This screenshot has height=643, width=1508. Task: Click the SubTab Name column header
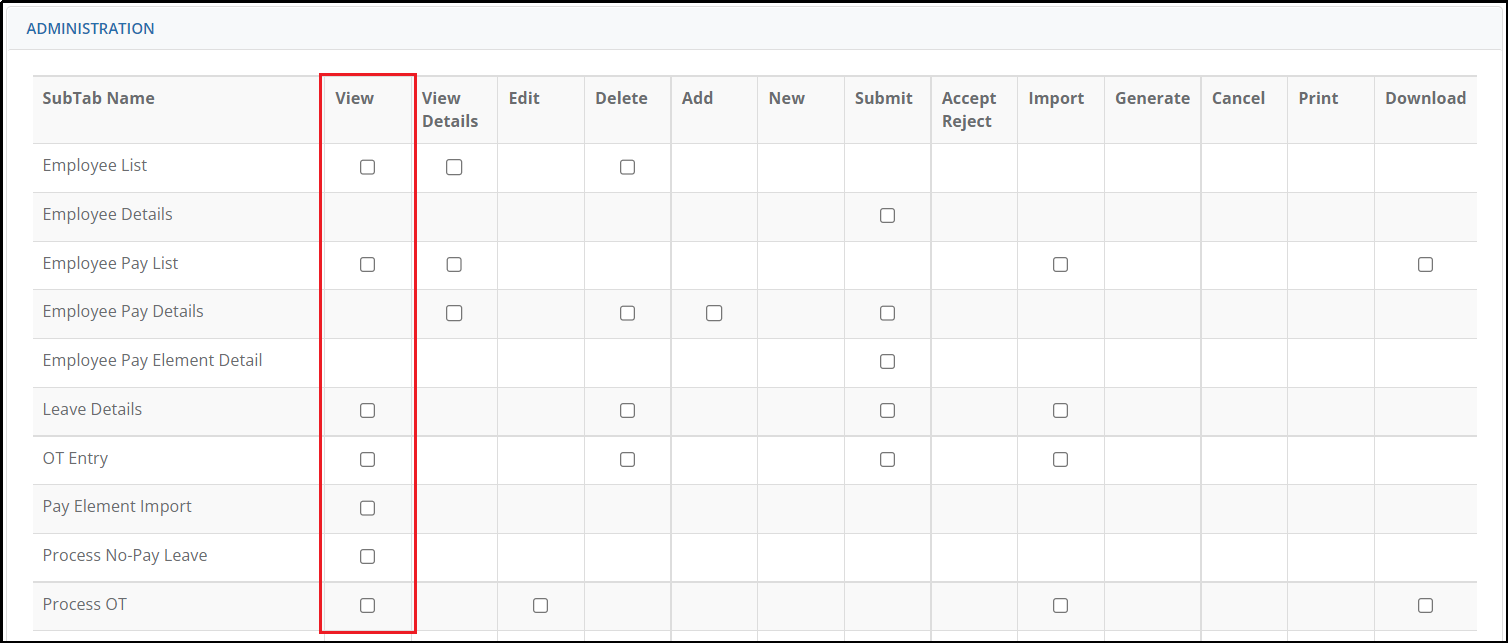[98, 98]
